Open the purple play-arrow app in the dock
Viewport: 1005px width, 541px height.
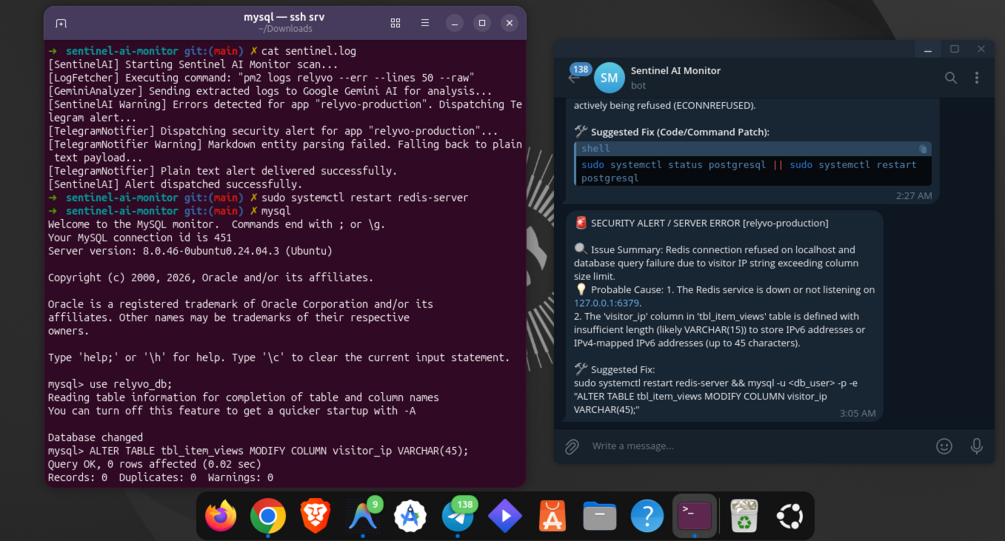point(505,515)
